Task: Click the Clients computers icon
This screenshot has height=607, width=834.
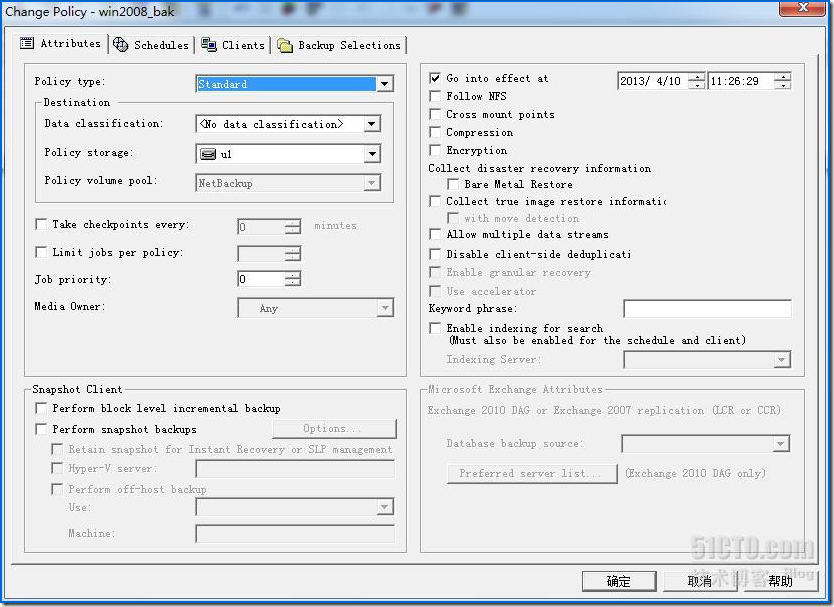Action: point(208,45)
